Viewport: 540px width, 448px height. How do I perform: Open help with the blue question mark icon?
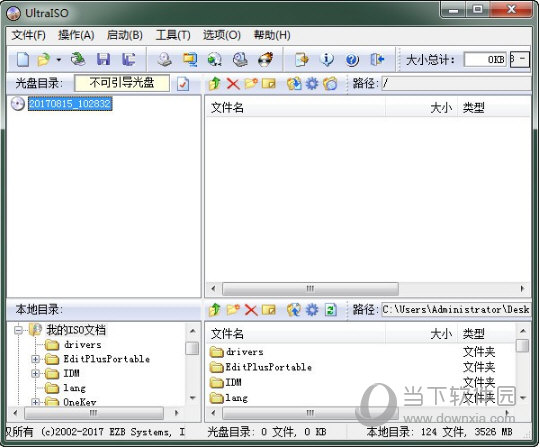pyautogui.click(x=352, y=60)
